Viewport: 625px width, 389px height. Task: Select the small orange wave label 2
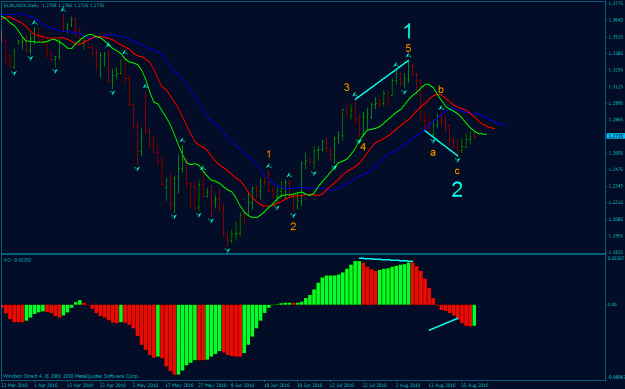point(293,227)
